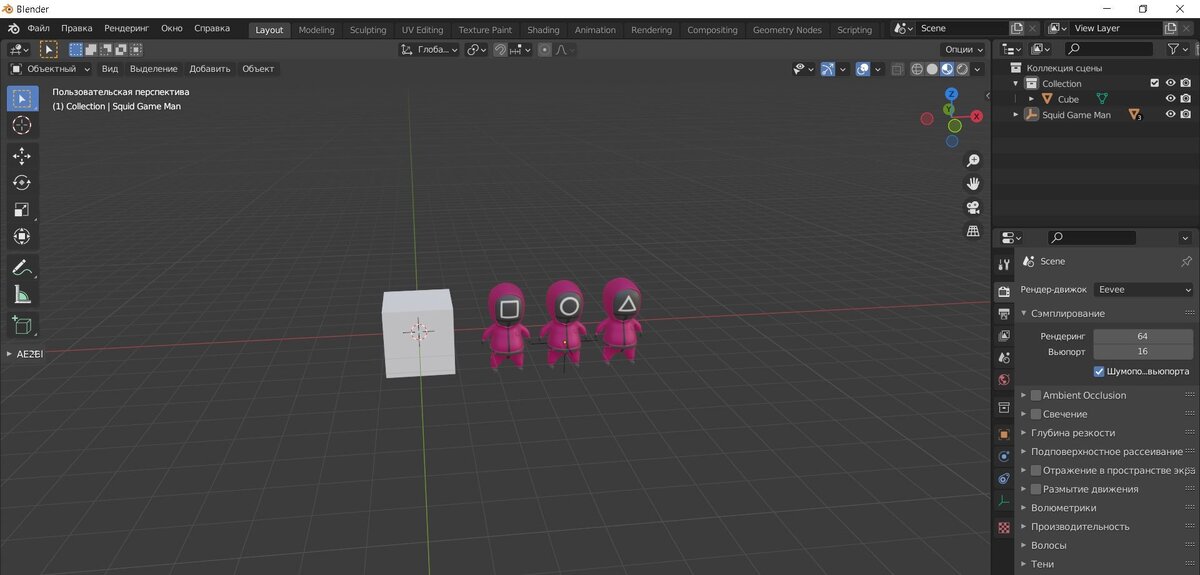Hide Squid Game Man with its eye icon

click(1170, 114)
